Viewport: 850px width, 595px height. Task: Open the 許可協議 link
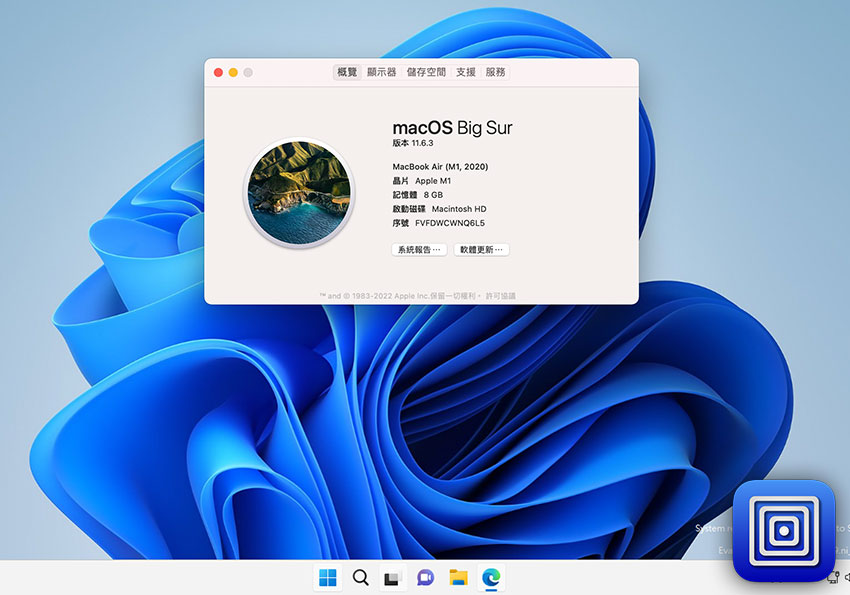(500, 296)
